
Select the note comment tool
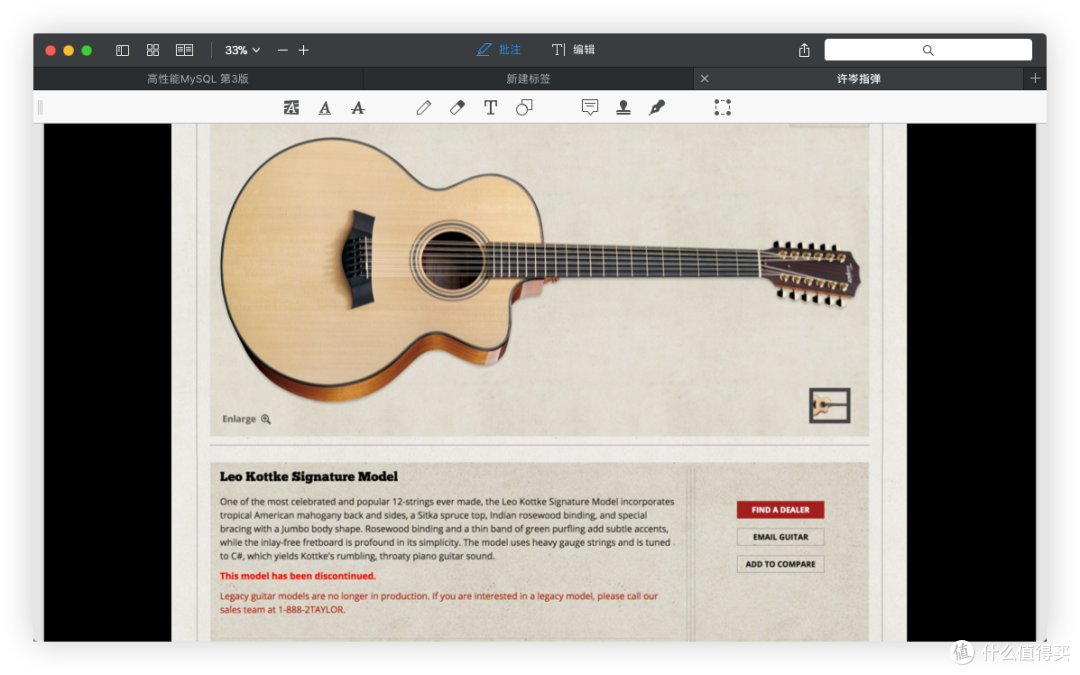[590, 107]
